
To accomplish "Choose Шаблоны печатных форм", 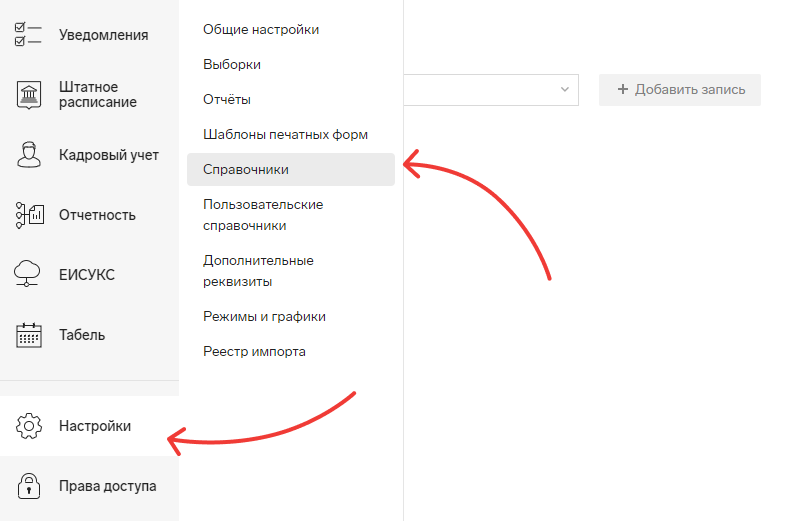I will click(x=285, y=134).
